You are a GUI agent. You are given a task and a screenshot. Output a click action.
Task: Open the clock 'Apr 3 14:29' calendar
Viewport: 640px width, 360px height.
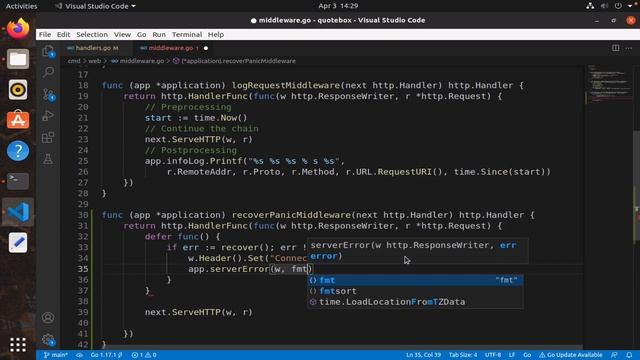pyautogui.click(x=338, y=6)
